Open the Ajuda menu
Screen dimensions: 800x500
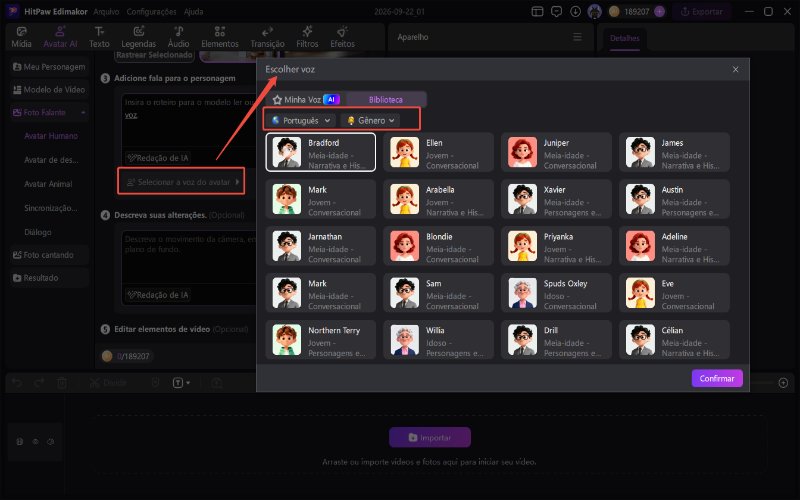coord(193,11)
